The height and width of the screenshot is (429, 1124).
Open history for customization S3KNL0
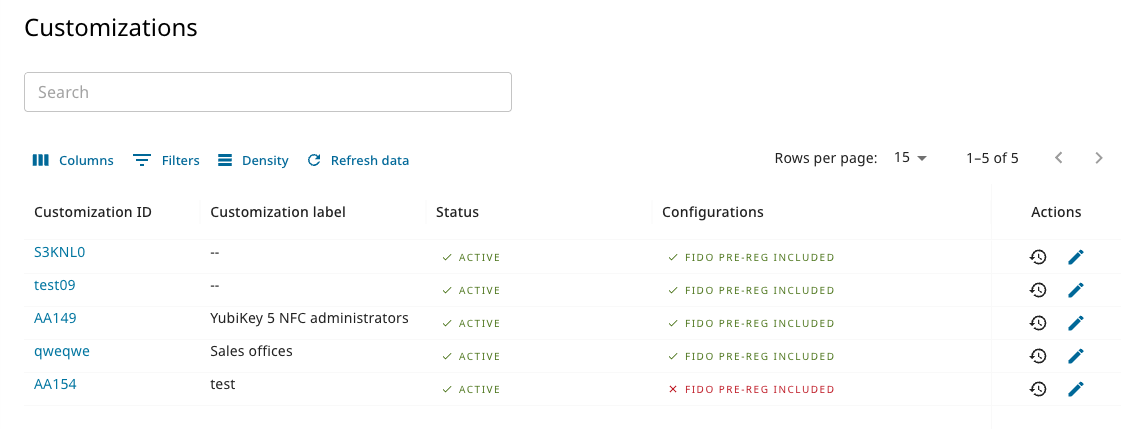[x=1038, y=257]
